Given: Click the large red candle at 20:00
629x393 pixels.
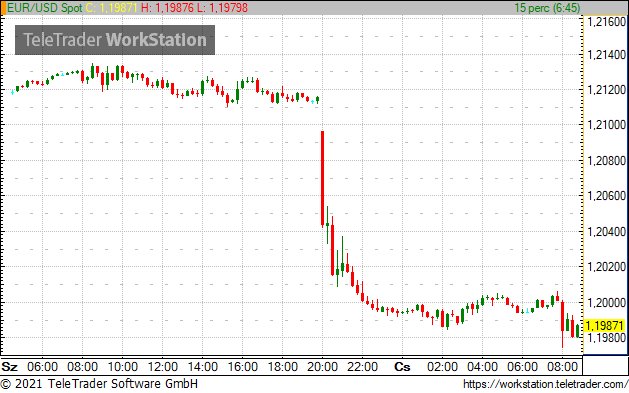Looking at the screenshot, I should tap(322, 178).
